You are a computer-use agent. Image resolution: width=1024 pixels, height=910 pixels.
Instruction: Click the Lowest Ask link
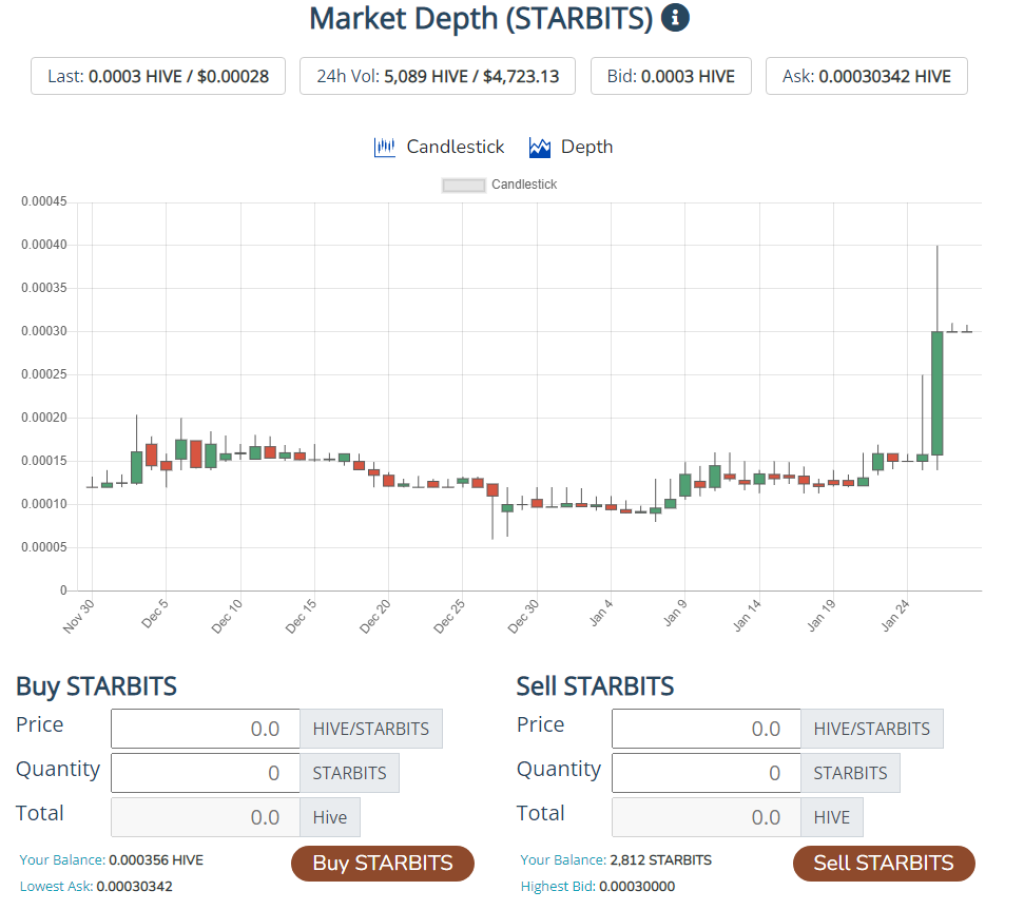tap(56, 886)
